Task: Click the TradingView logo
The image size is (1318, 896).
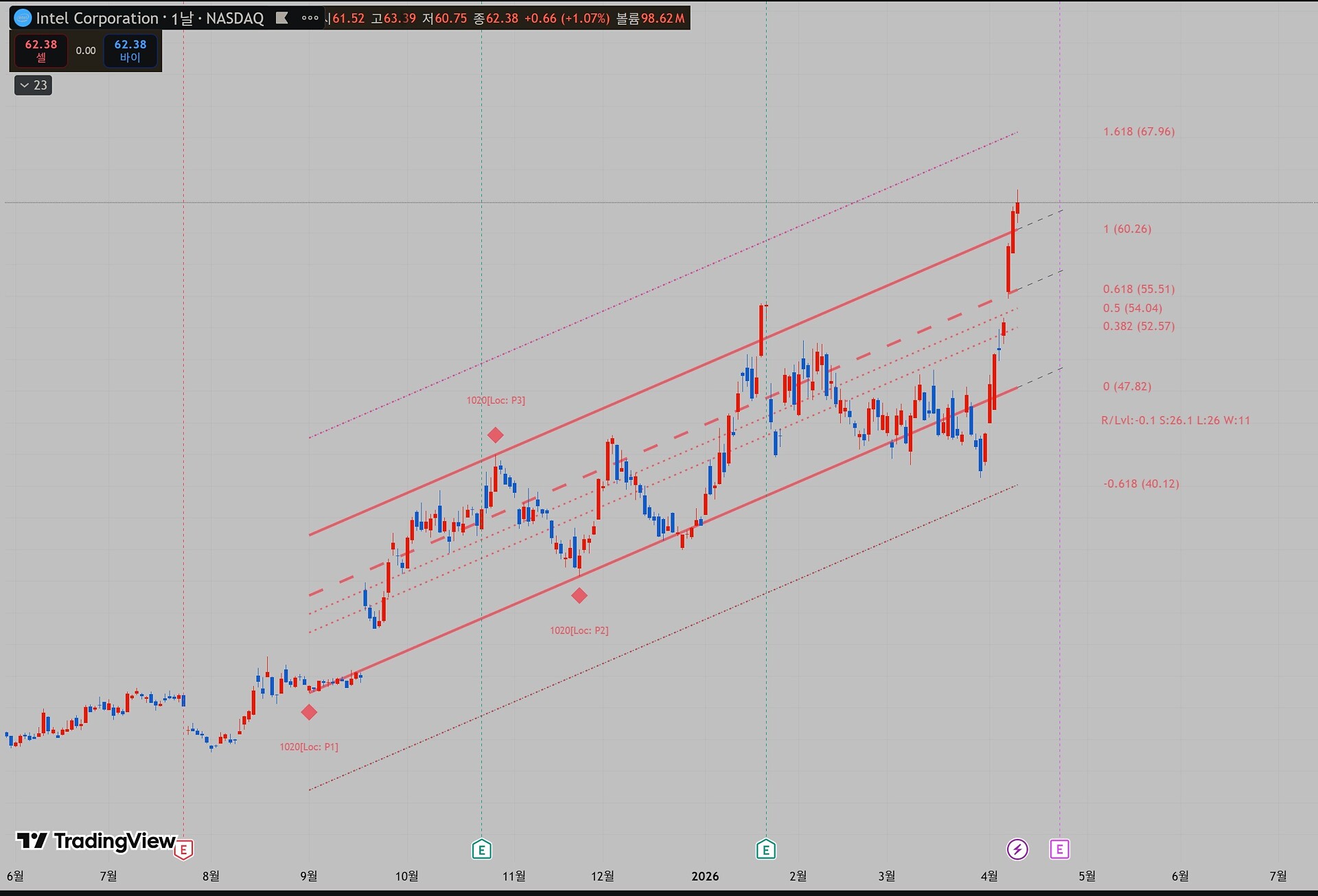Action: pyautogui.click(x=96, y=841)
